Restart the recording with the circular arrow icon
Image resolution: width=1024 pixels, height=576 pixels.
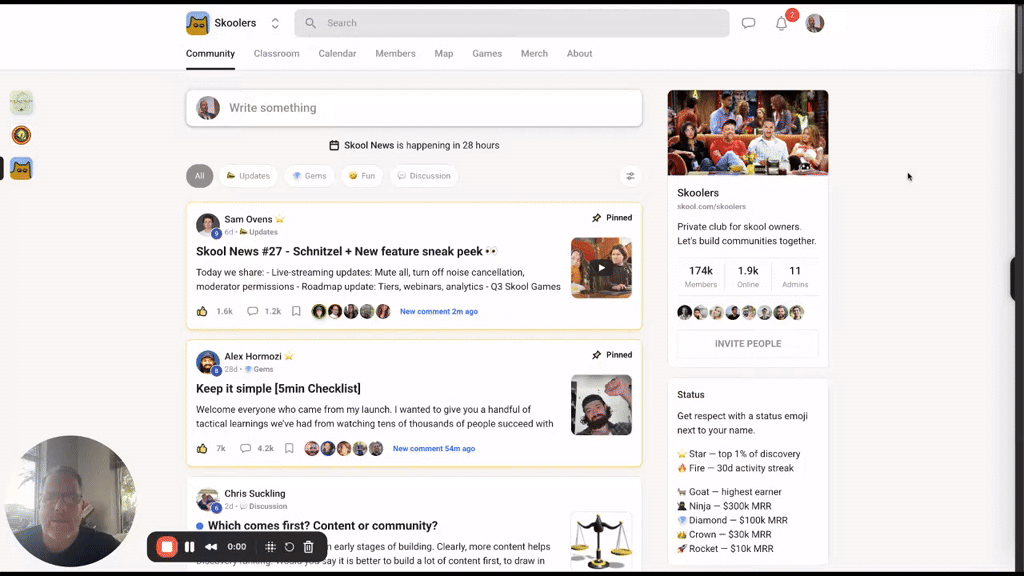coord(289,547)
